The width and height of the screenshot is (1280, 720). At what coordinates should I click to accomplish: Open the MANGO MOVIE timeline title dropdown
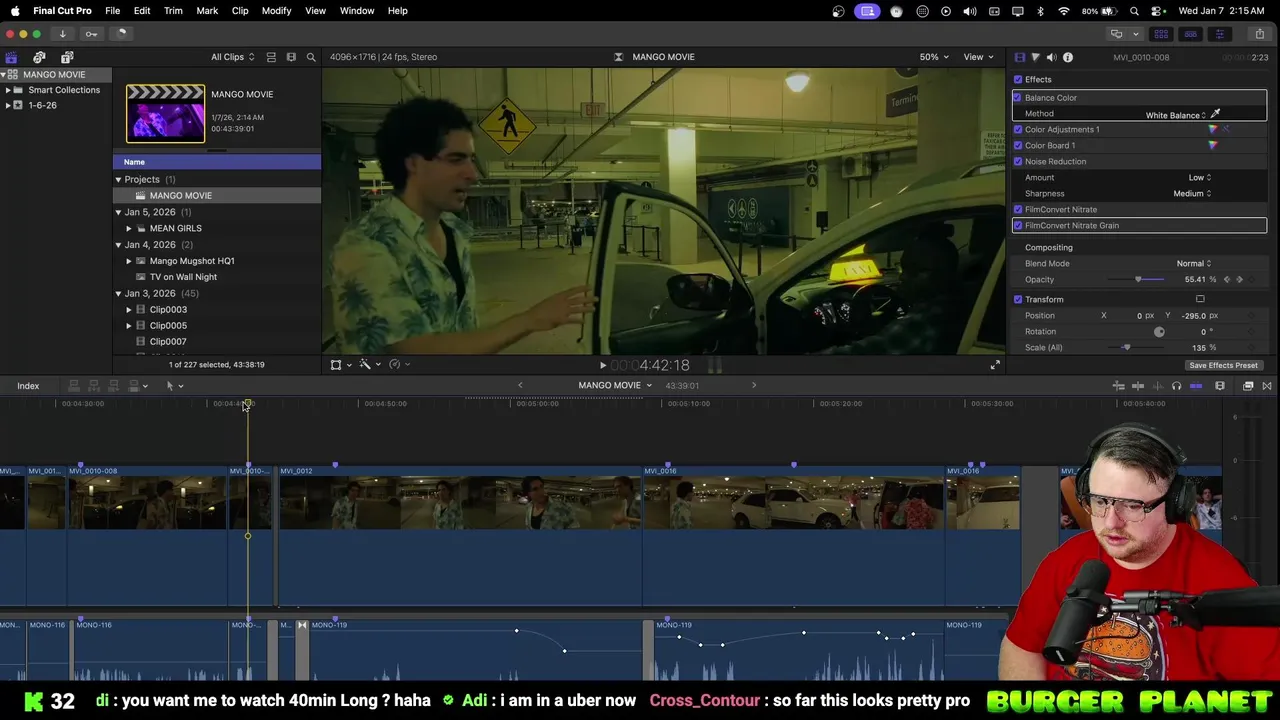(x=615, y=386)
